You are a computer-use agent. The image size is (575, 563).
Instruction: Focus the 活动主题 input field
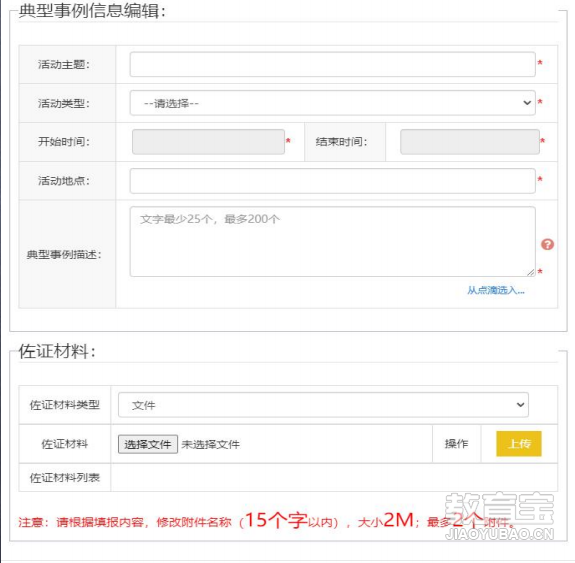(332, 65)
